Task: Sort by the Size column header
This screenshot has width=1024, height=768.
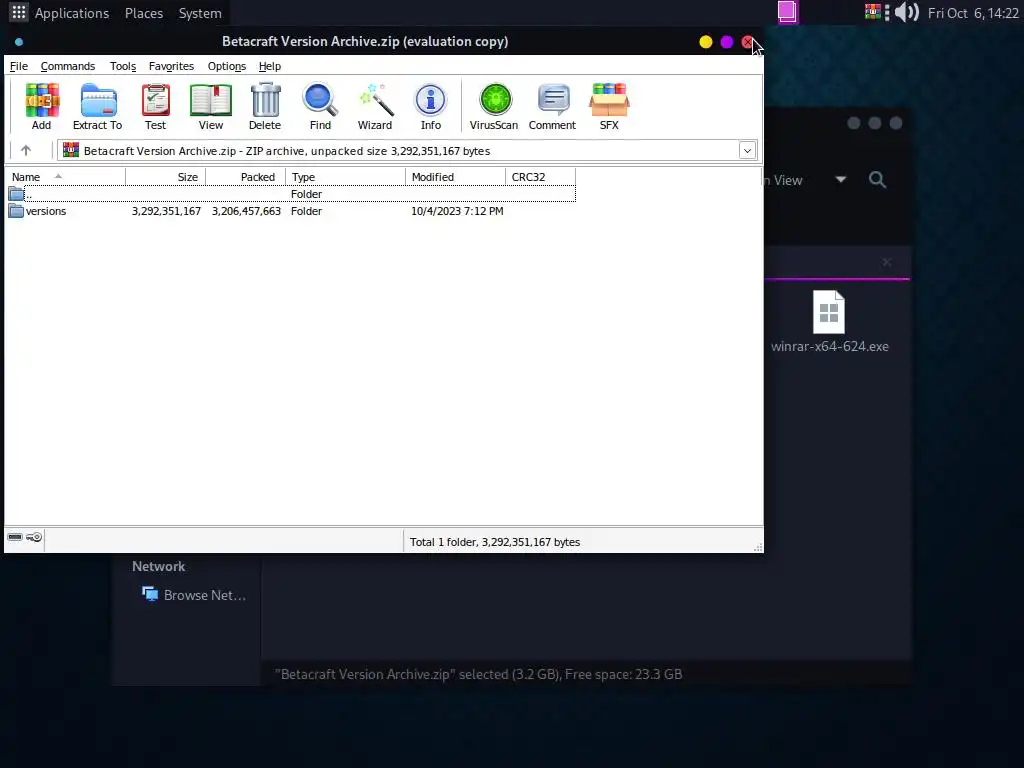Action: coord(166,177)
